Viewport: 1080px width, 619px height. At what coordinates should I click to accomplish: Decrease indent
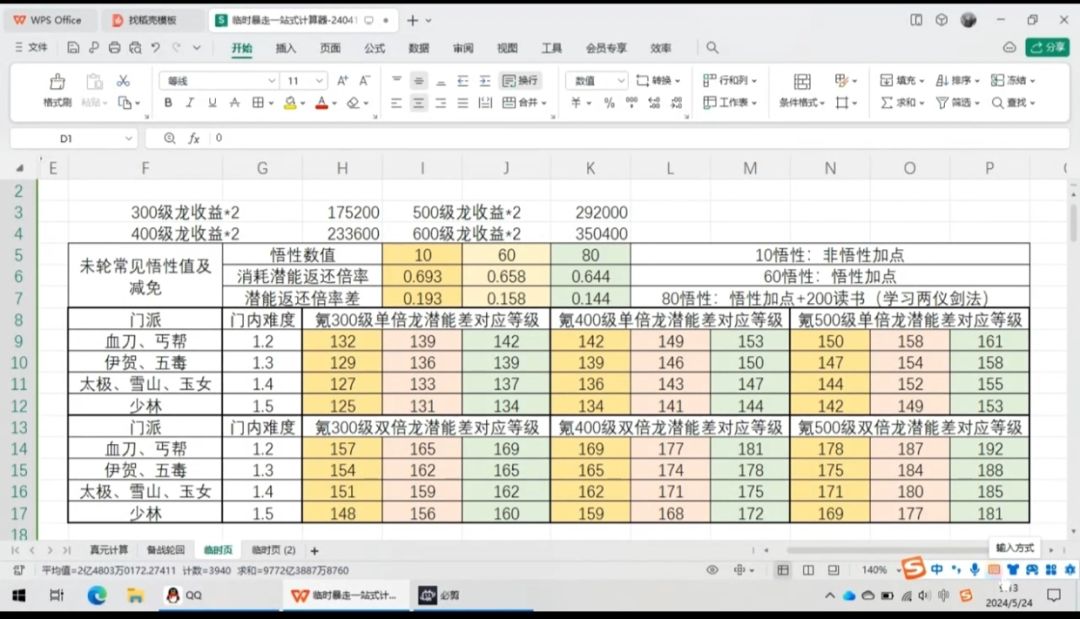click(463, 81)
